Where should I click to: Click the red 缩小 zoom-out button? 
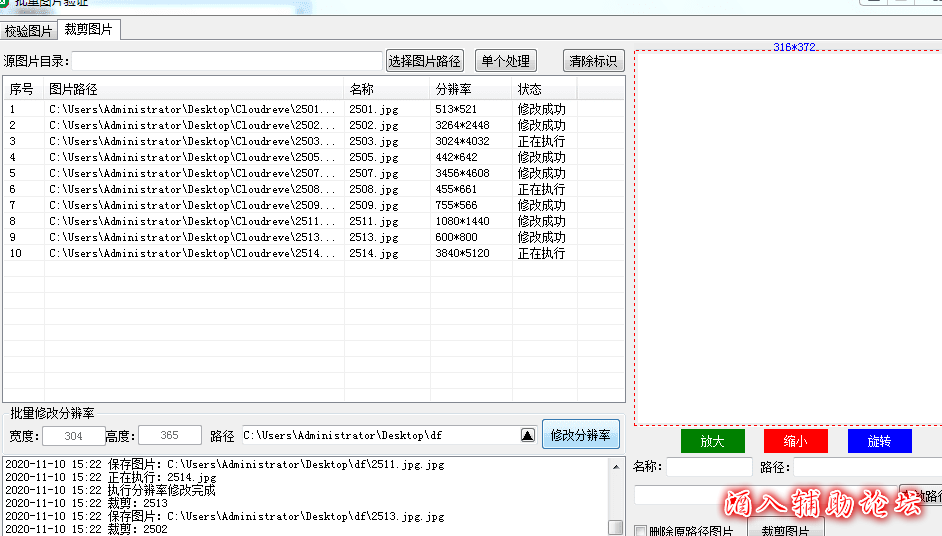tap(796, 441)
